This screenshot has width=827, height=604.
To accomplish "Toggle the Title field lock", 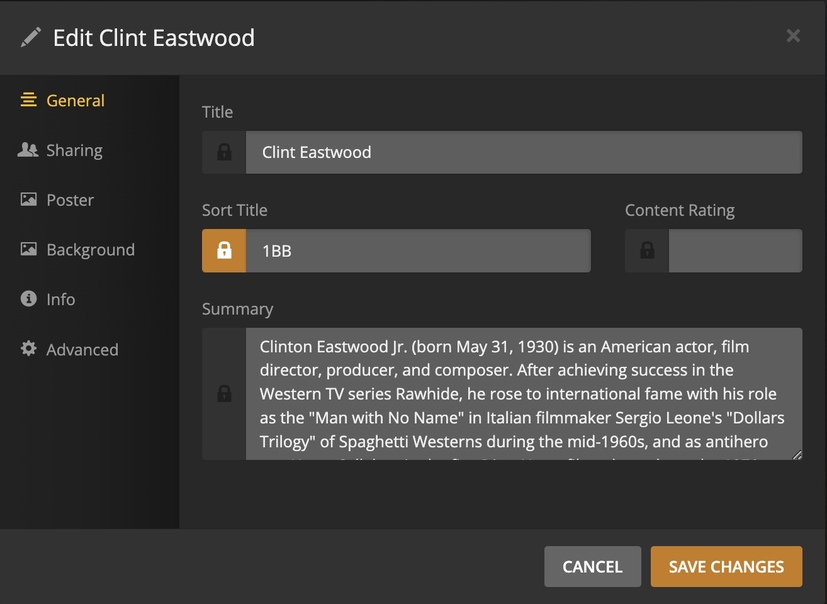I will tap(224, 152).
